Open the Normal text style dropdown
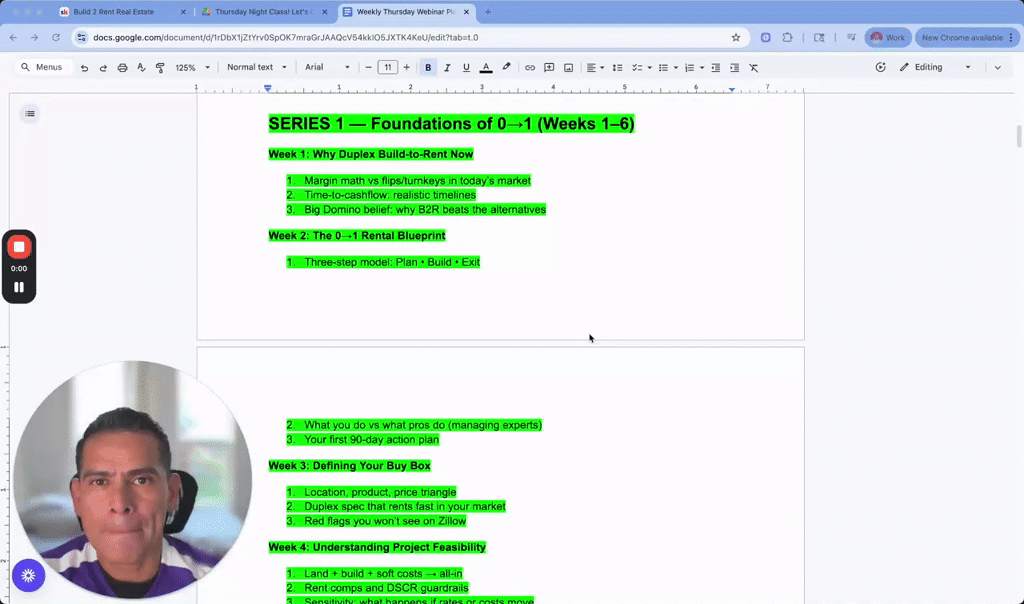1024x604 pixels. 257,67
